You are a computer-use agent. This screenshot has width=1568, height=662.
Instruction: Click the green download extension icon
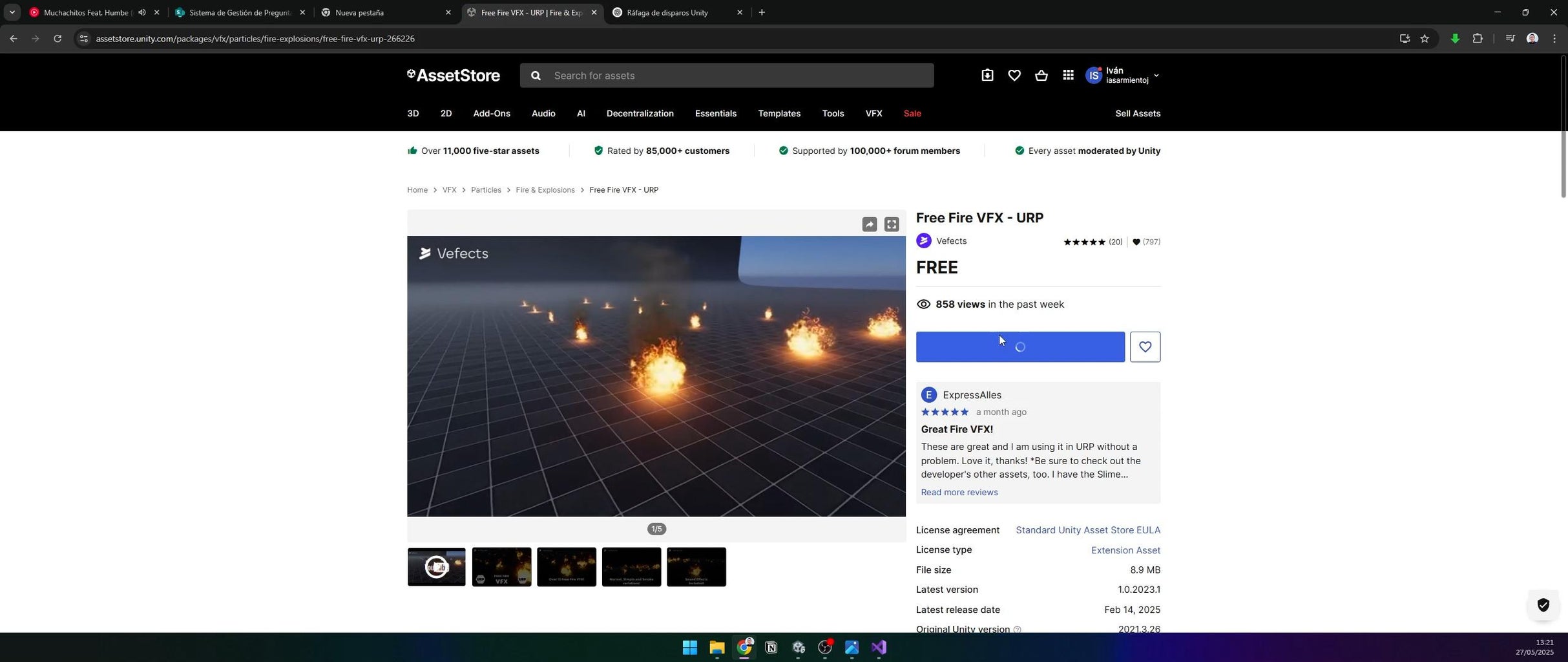1455,39
